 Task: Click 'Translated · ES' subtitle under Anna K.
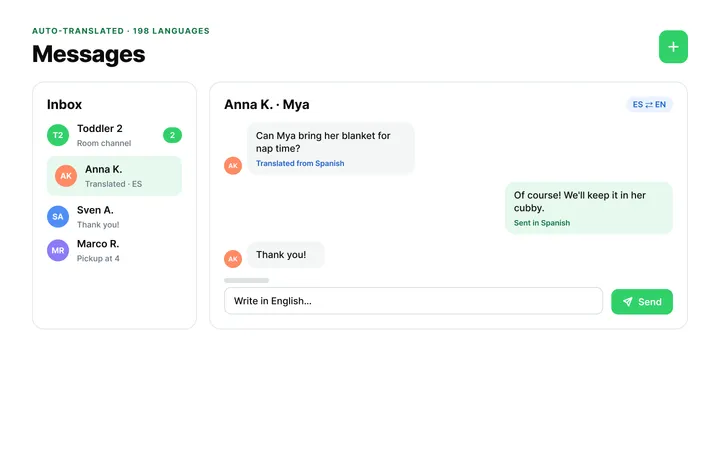(113, 184)
